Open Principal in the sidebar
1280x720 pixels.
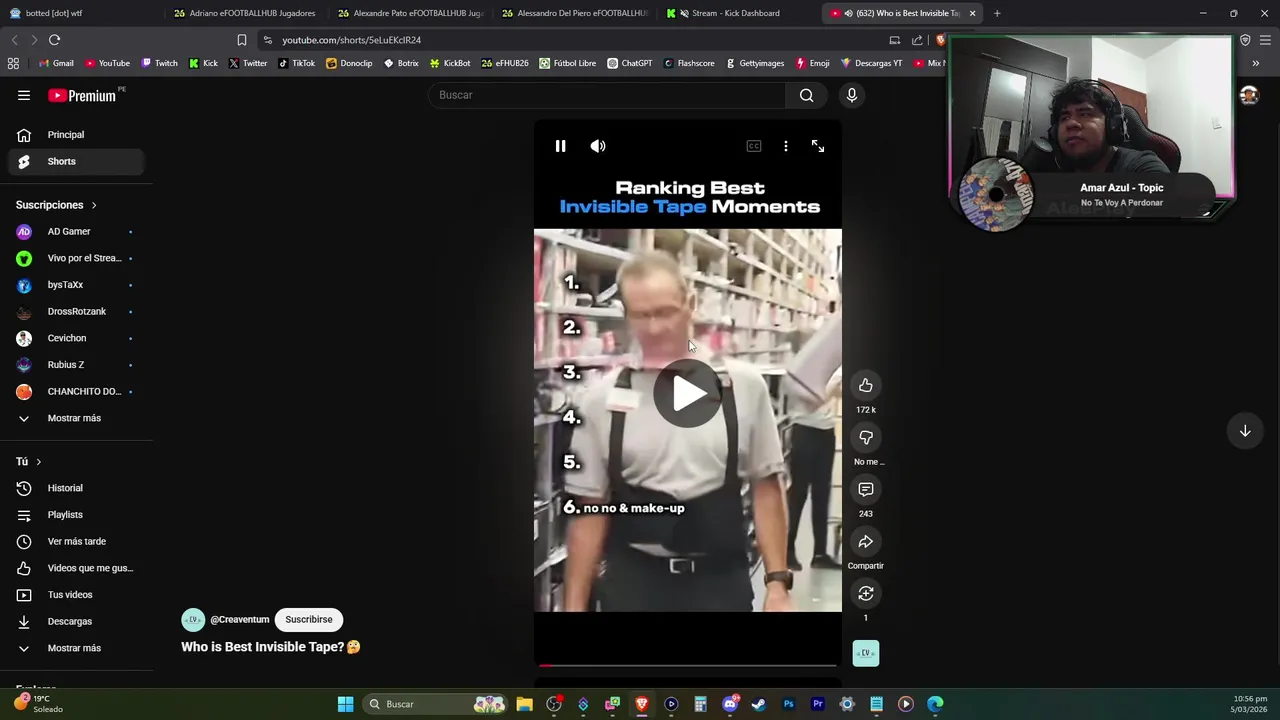(x=76, y=135)
